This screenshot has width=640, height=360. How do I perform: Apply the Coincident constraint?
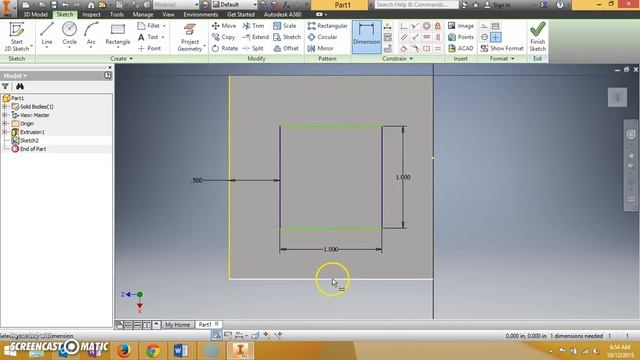(404, 26)
